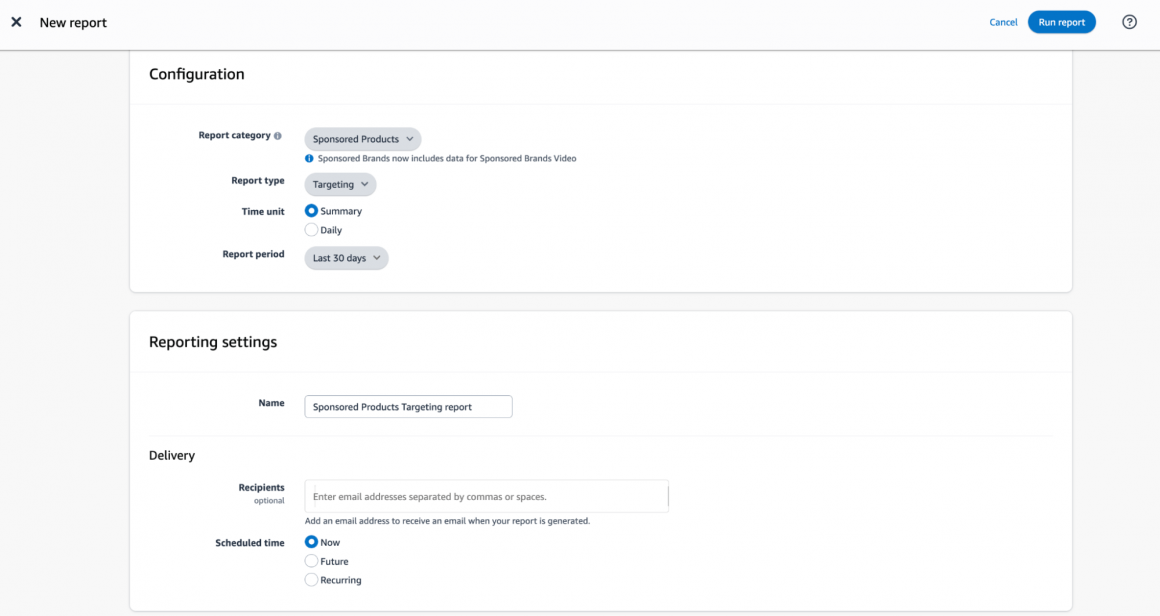Open the help icon
The image size is (1160, 616).
tap(1129, 21)
